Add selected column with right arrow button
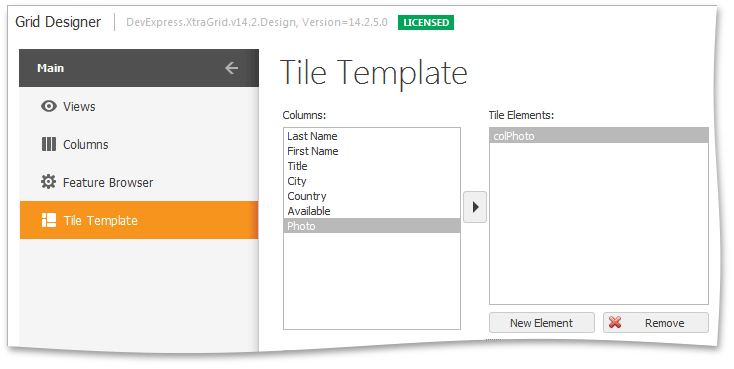The height and width of the screenshot is (369, 734). [x=475, y=207]
